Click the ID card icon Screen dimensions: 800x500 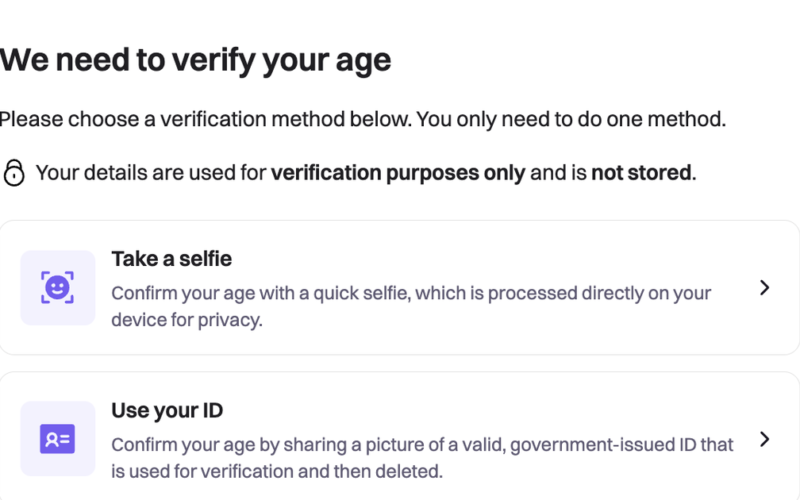coord(58,439)
